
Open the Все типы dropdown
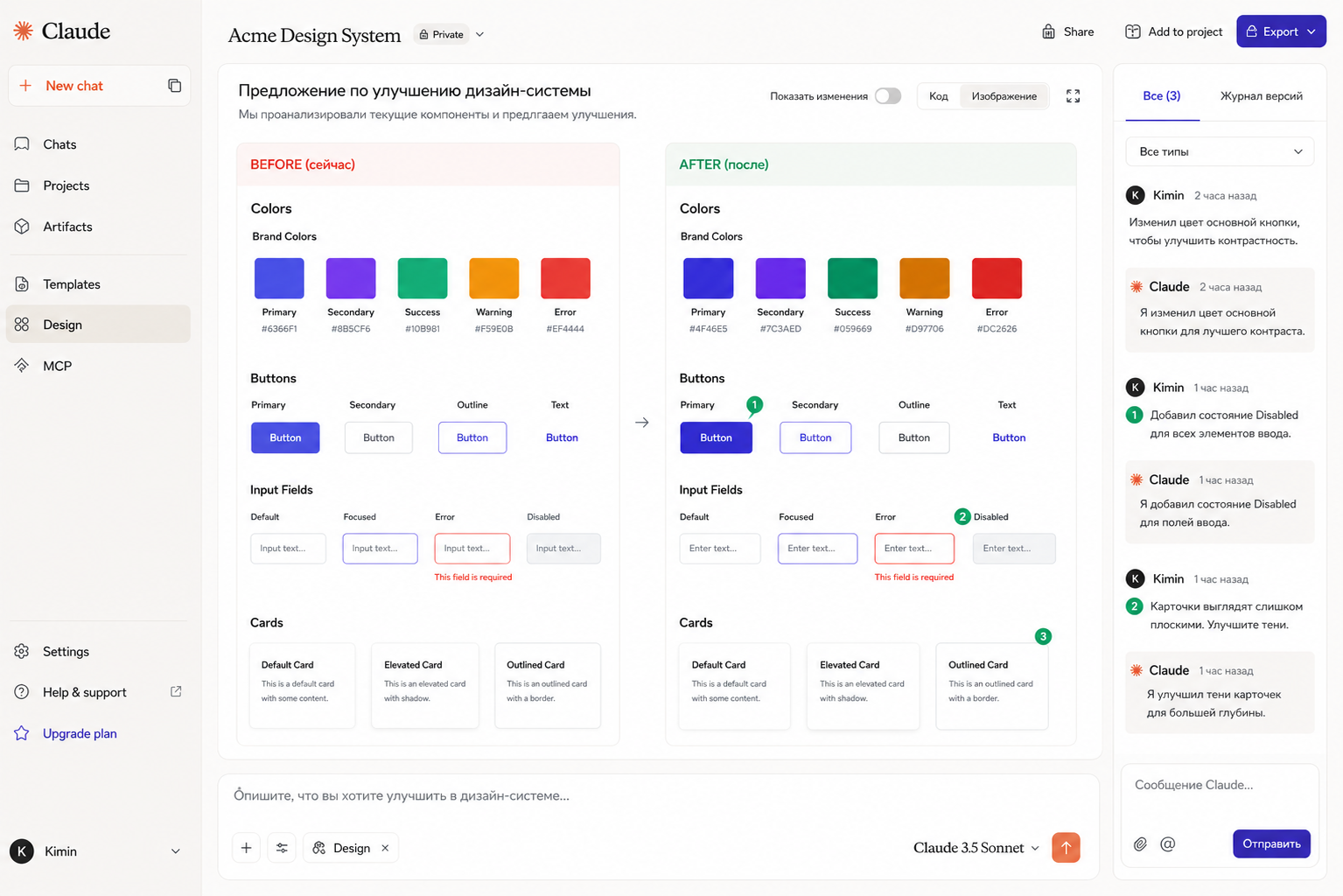tap(1220, 151)
